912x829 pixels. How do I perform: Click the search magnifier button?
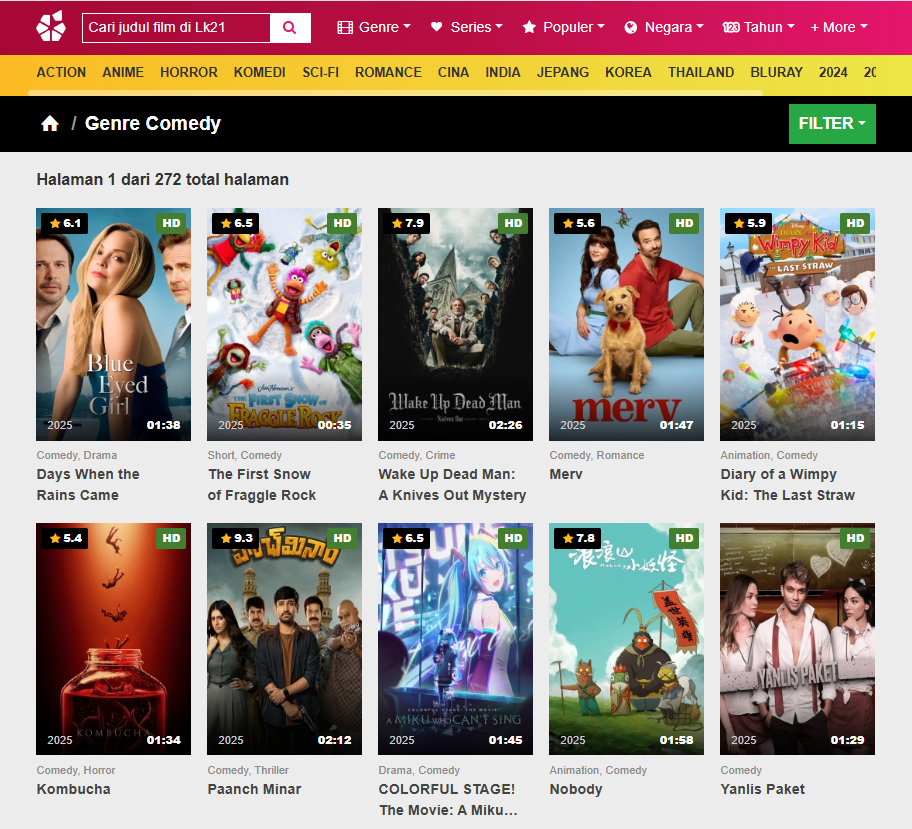pos(290,27)
